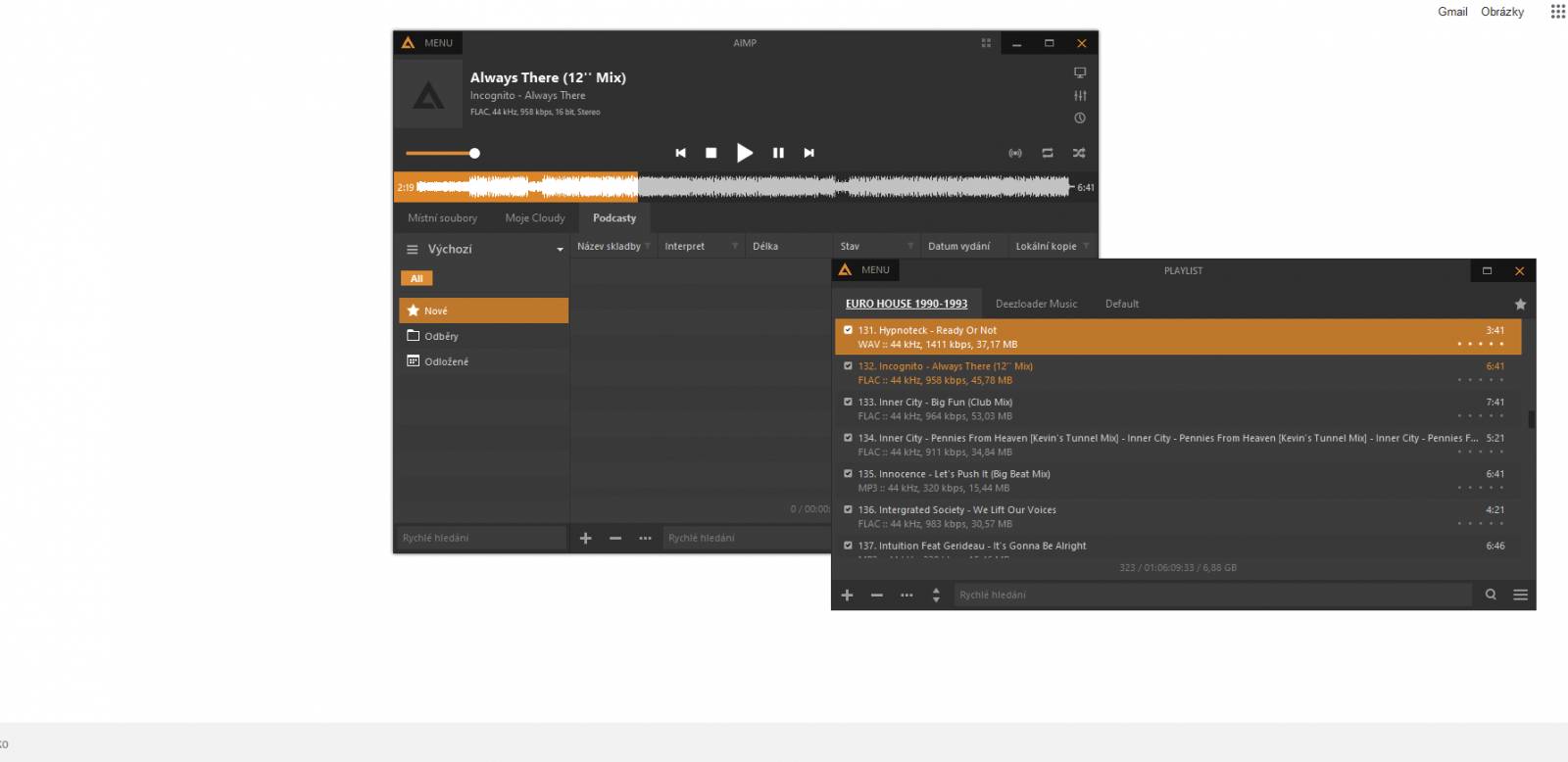Click the playlist quick search field

1212,595
